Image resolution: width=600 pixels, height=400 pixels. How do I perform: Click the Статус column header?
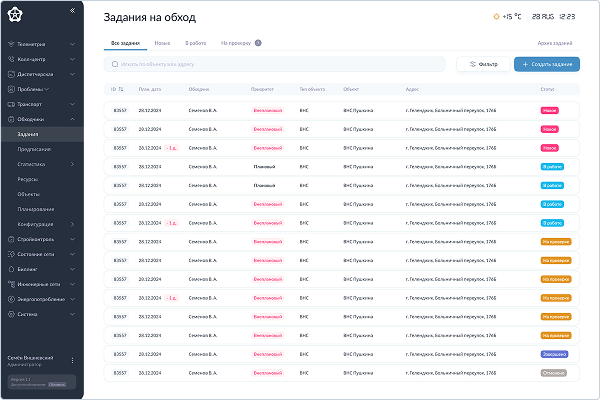coord(547,89)
